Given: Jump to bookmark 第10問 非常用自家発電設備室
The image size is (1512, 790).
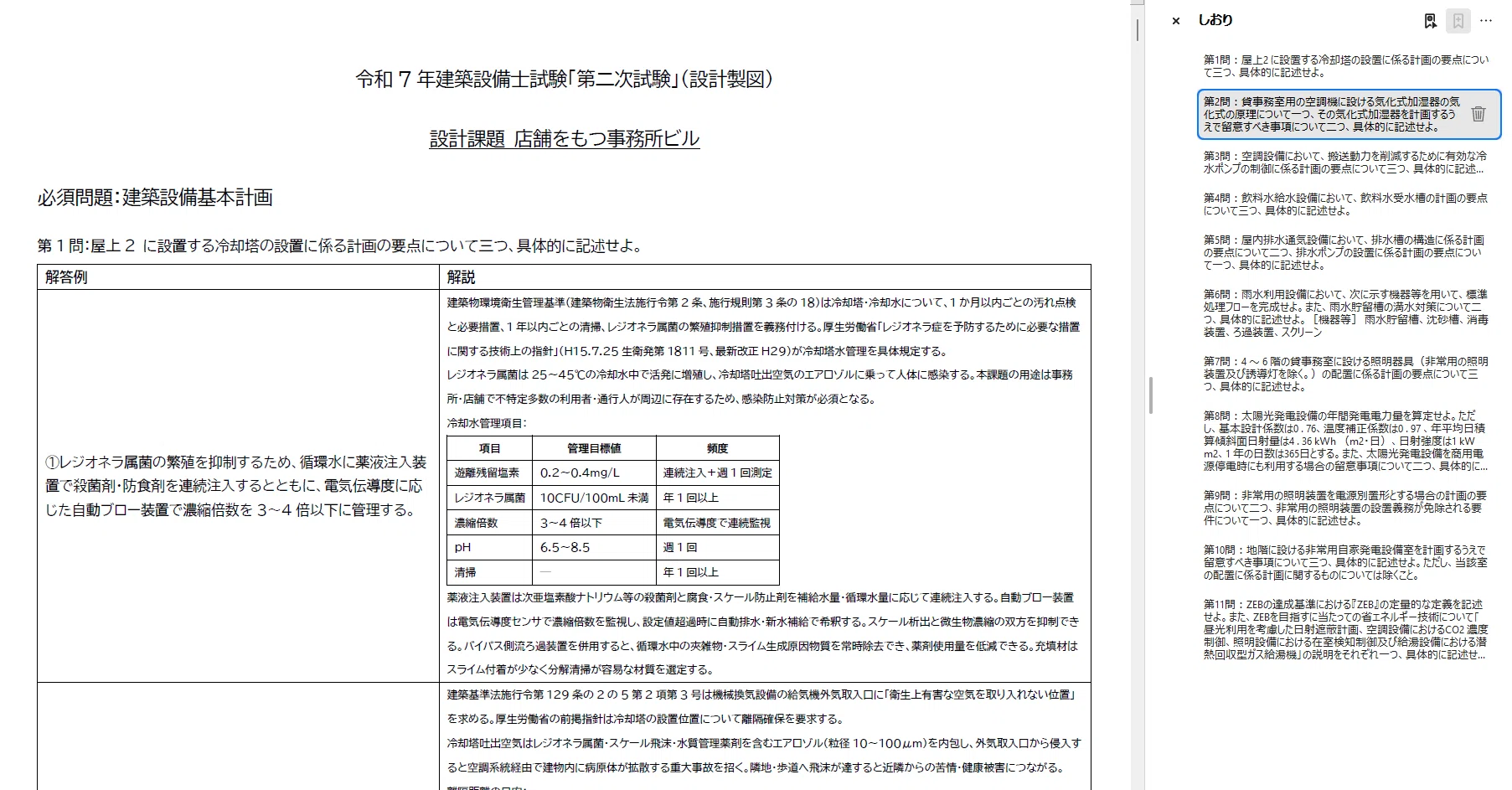Looking at the screenshot, I should point(1345,562).
